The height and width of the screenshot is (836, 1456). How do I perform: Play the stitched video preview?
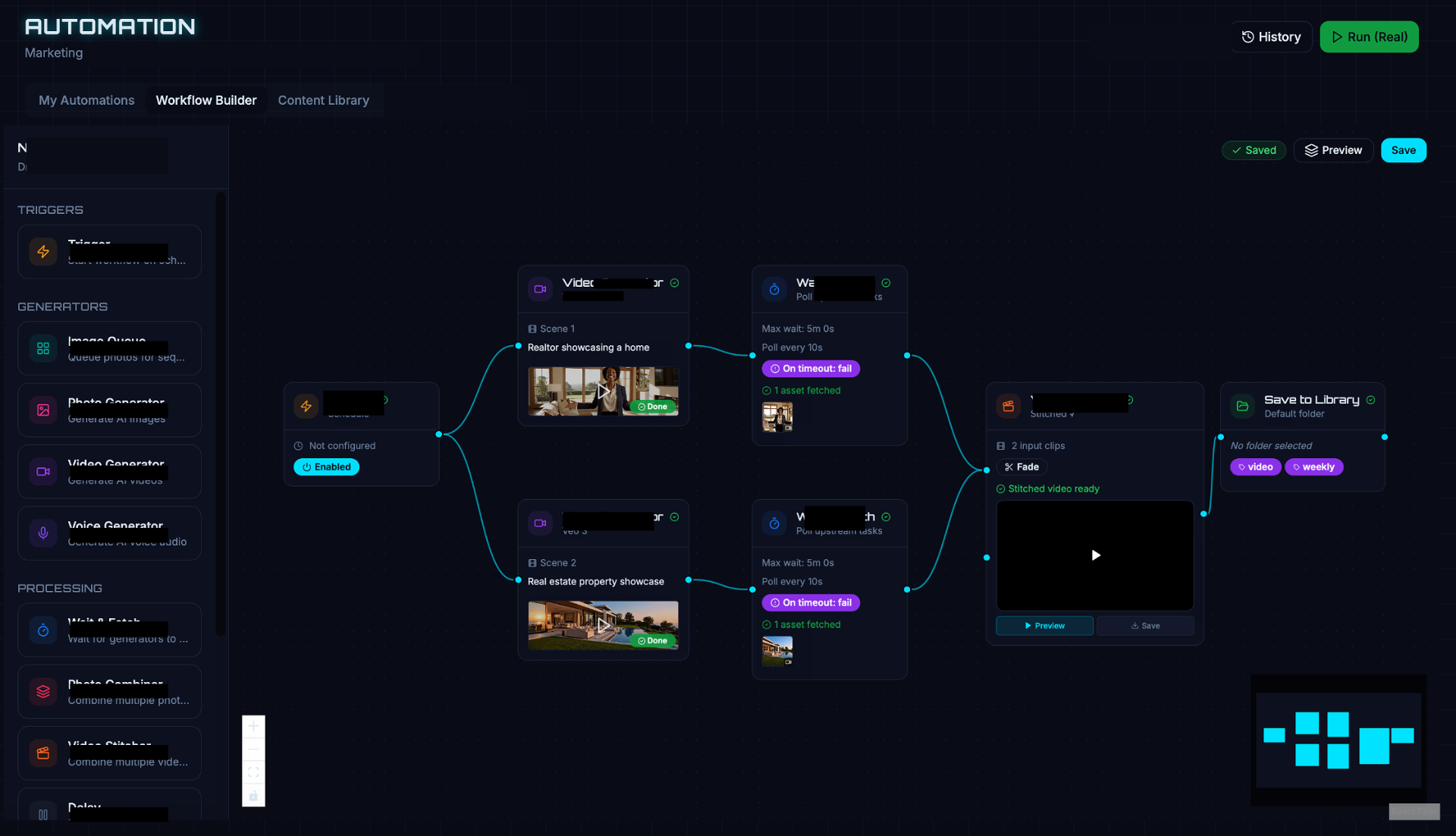point(1095,555)
